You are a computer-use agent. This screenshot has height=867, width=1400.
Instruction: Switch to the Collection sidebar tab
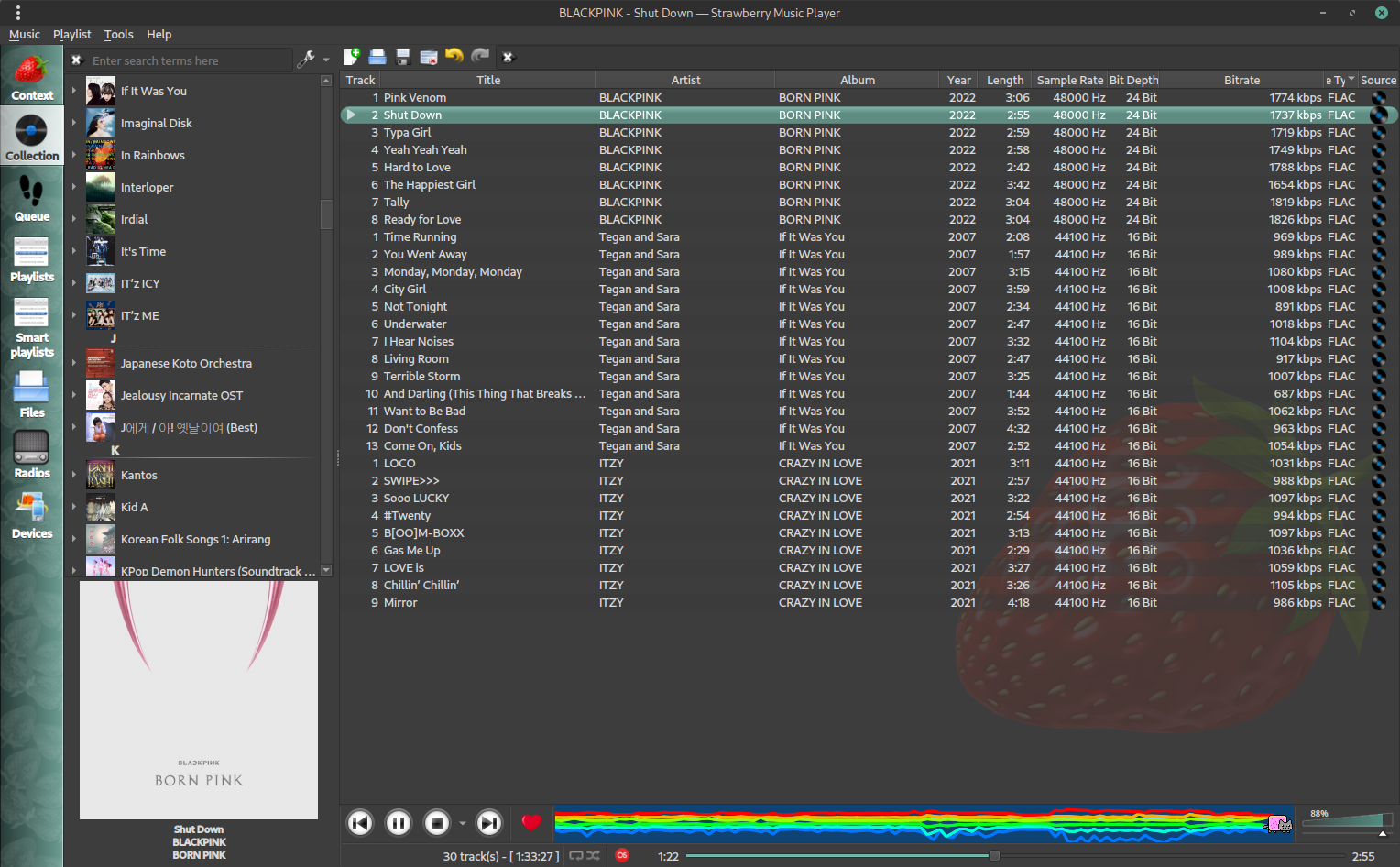pos(32,137)
